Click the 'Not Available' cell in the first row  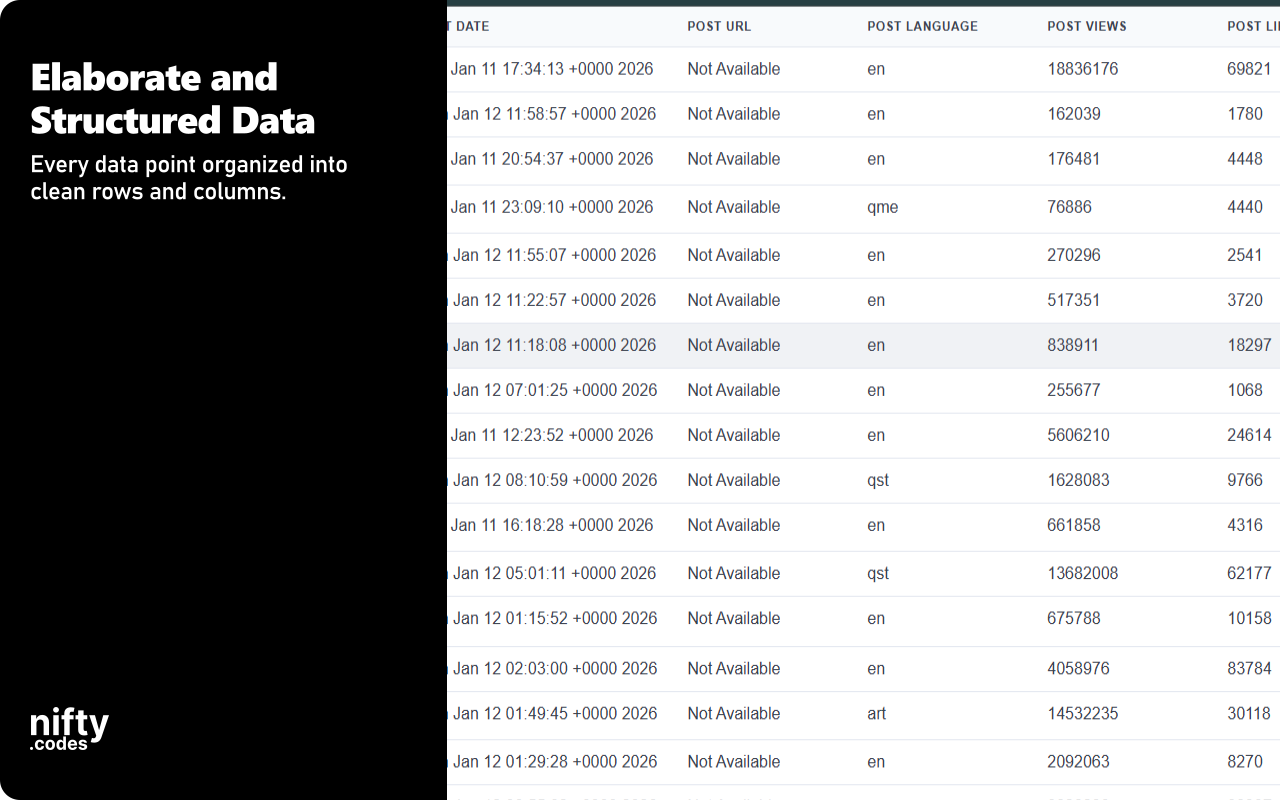coord(733,69)
